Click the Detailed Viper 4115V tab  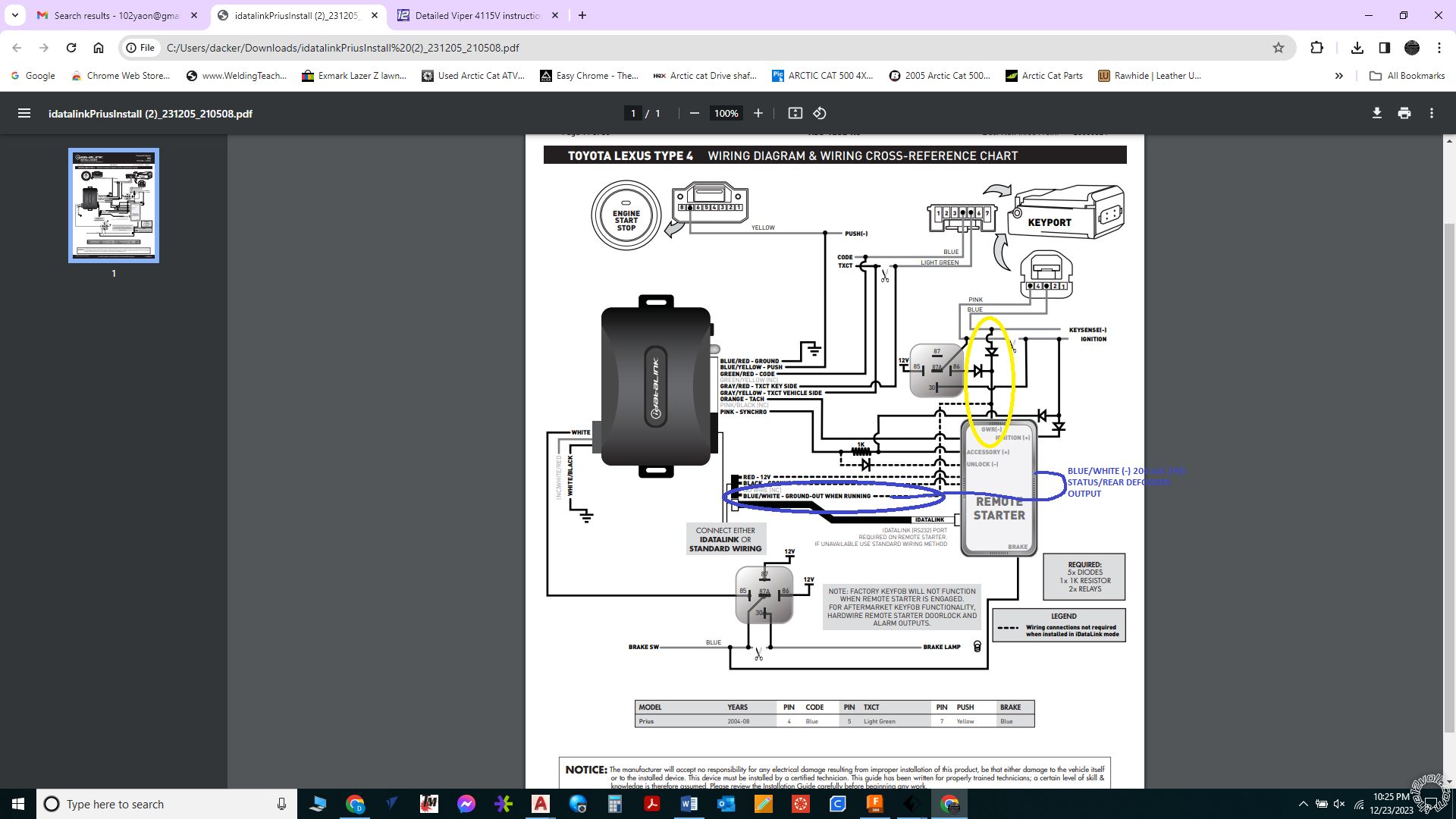pos(476,15)
